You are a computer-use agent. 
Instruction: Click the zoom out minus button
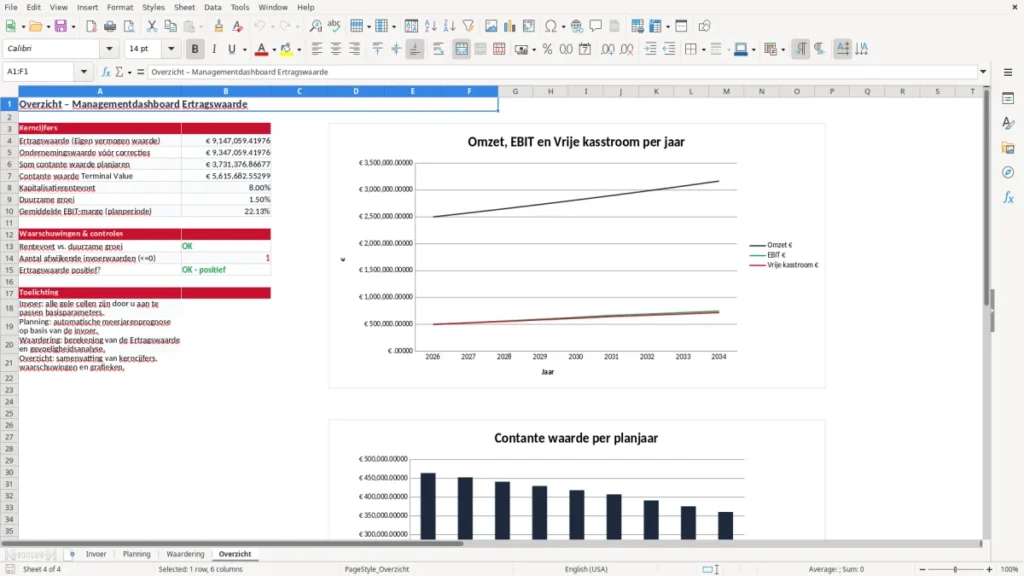coord(922,569)
